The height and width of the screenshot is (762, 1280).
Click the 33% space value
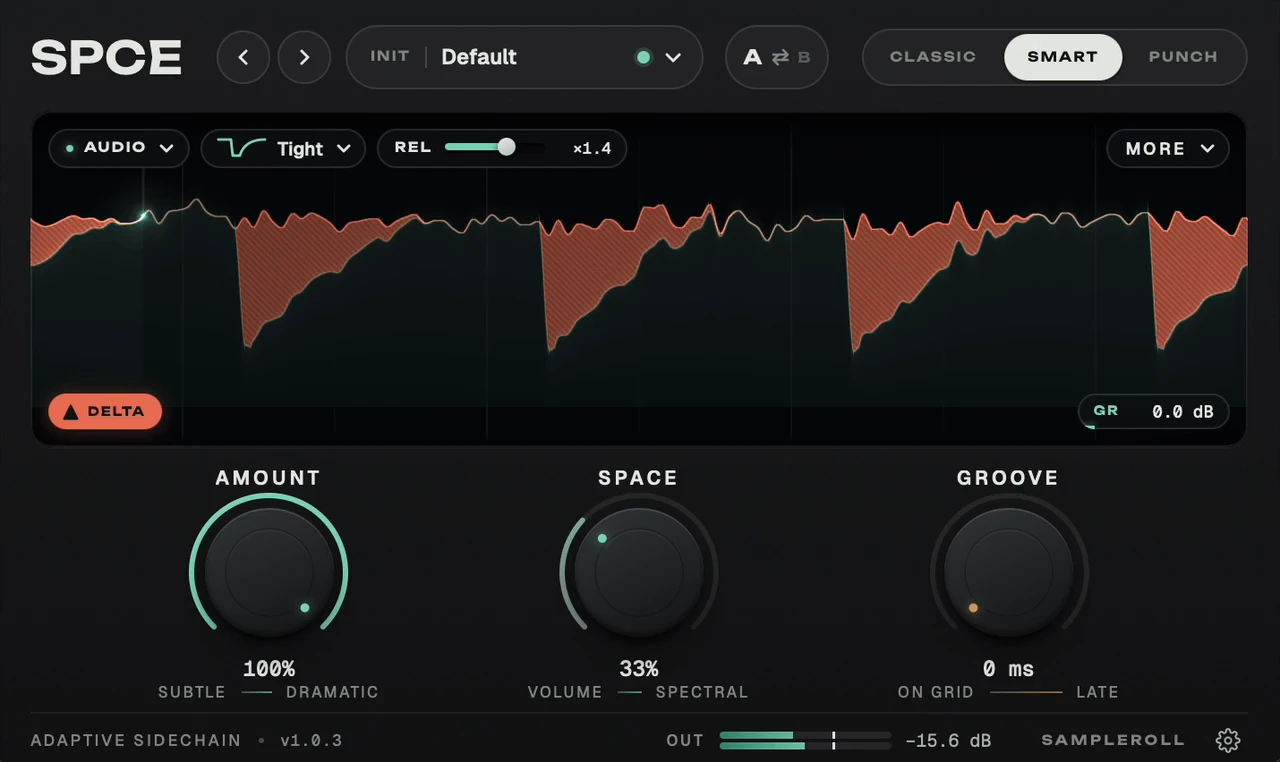tap(639, 668)
